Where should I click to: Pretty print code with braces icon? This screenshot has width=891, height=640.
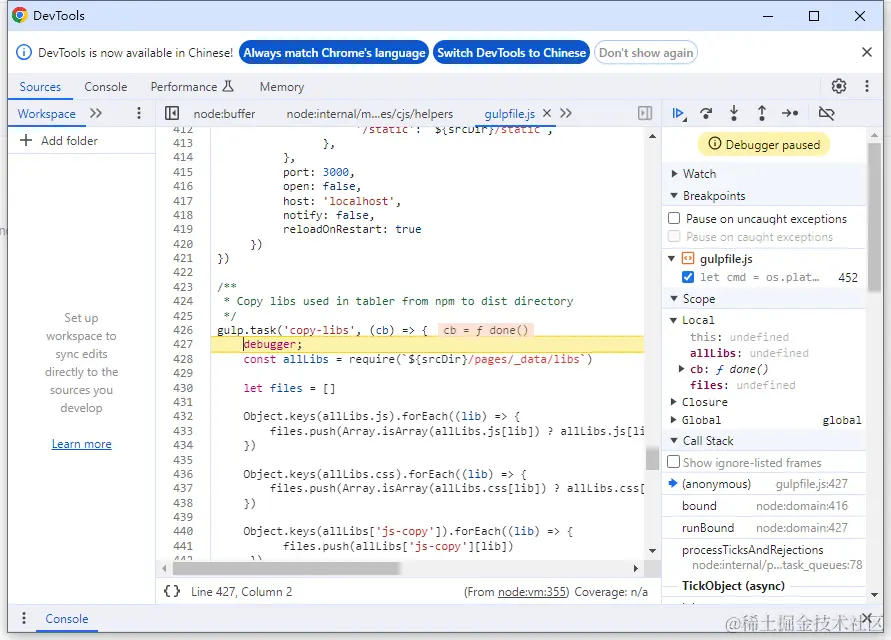coord(172,592)
